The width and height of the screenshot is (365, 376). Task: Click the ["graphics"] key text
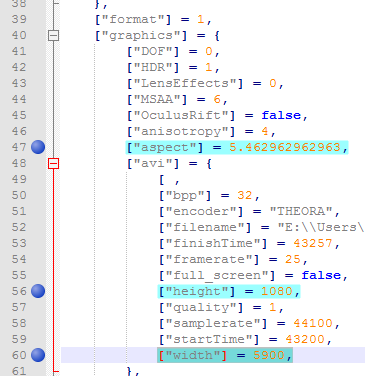(x=141, y=35)
